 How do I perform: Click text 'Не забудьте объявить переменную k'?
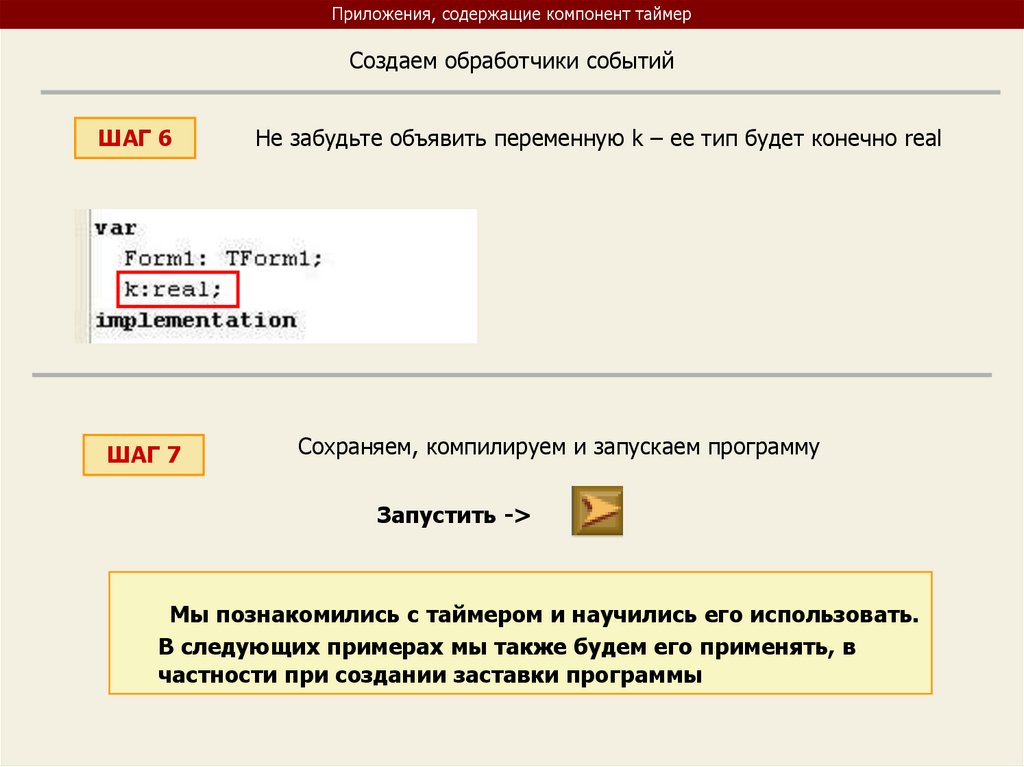pyautogui.click(x=449, y=139)
